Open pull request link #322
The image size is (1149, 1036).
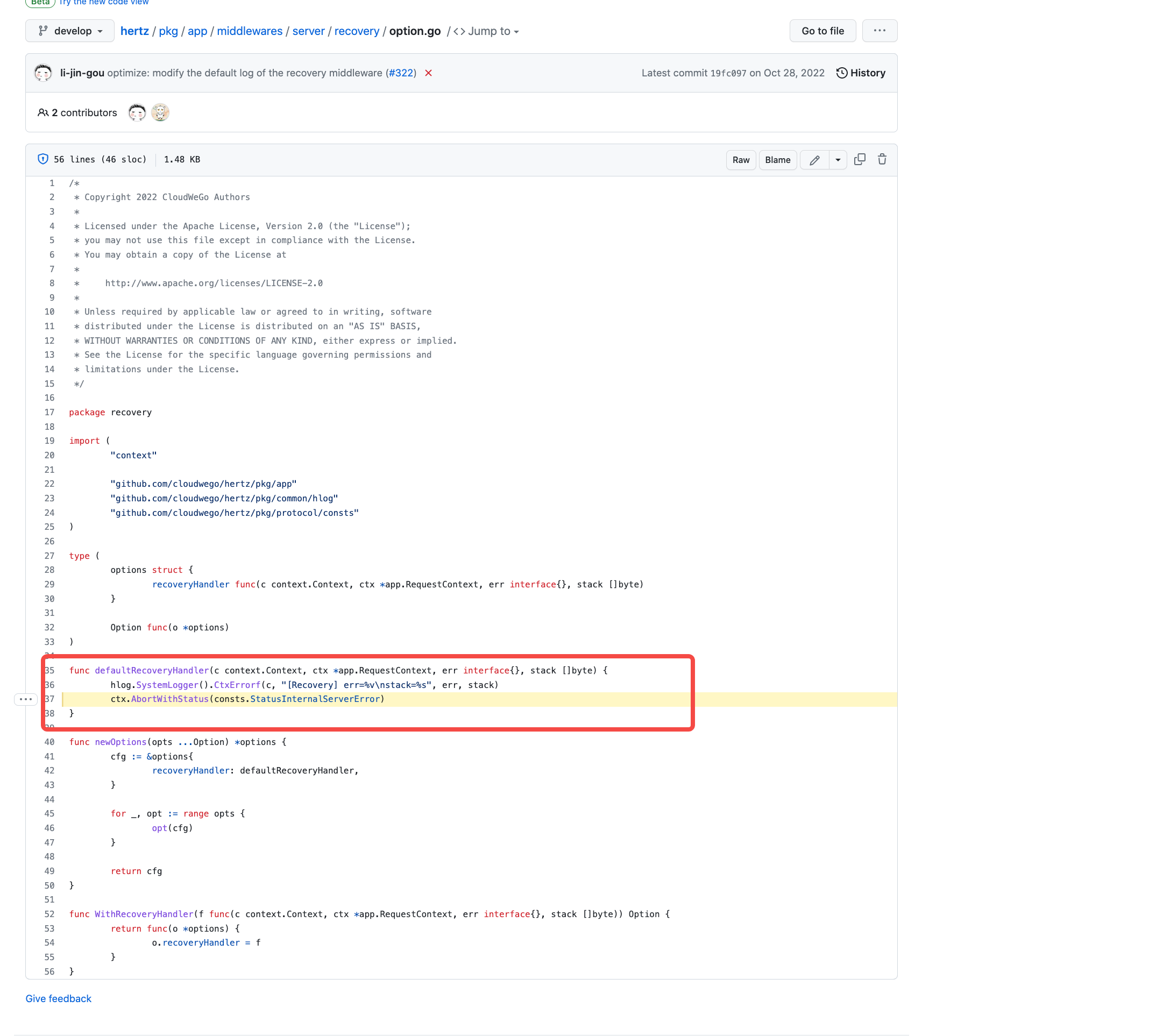tap(401, 73)
